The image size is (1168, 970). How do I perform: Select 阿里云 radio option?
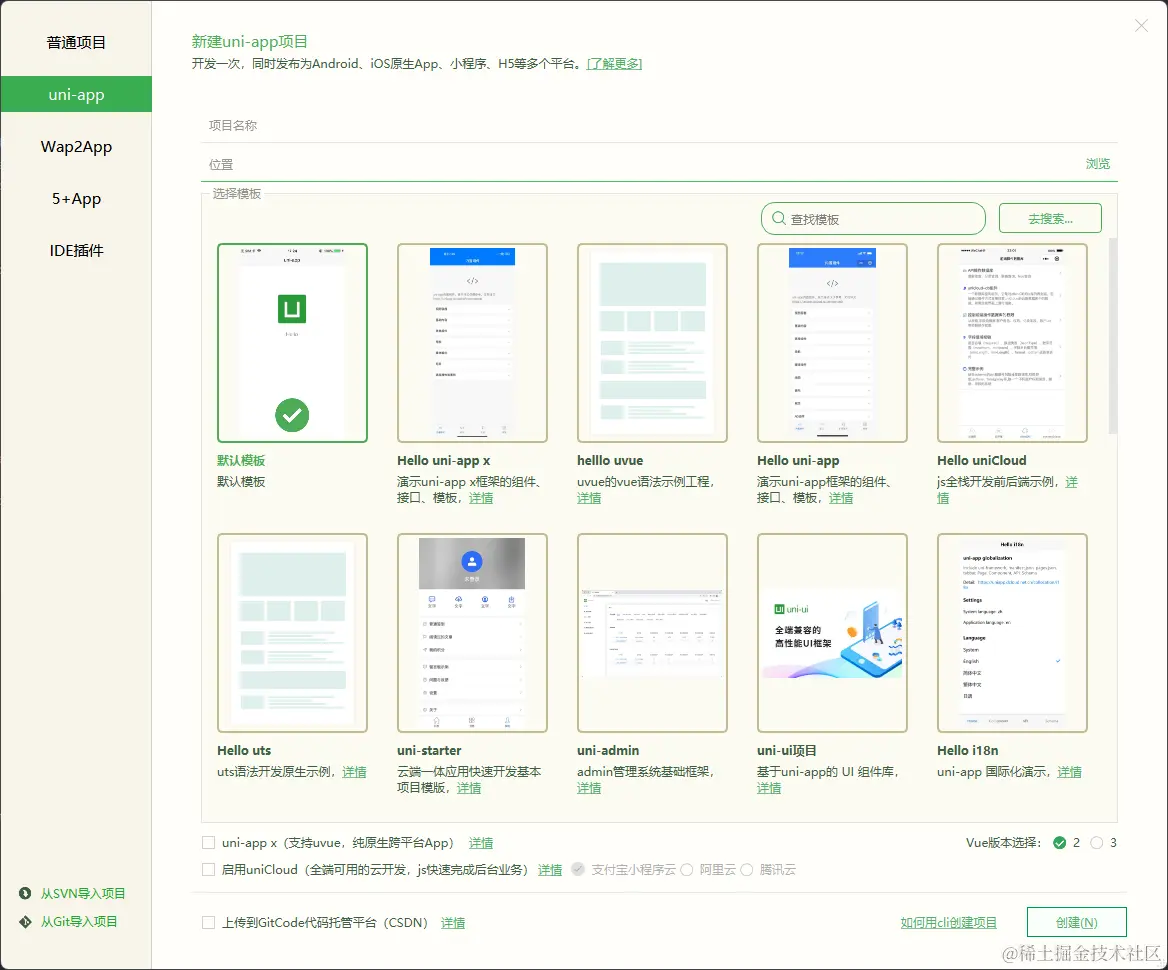[687, 869]
